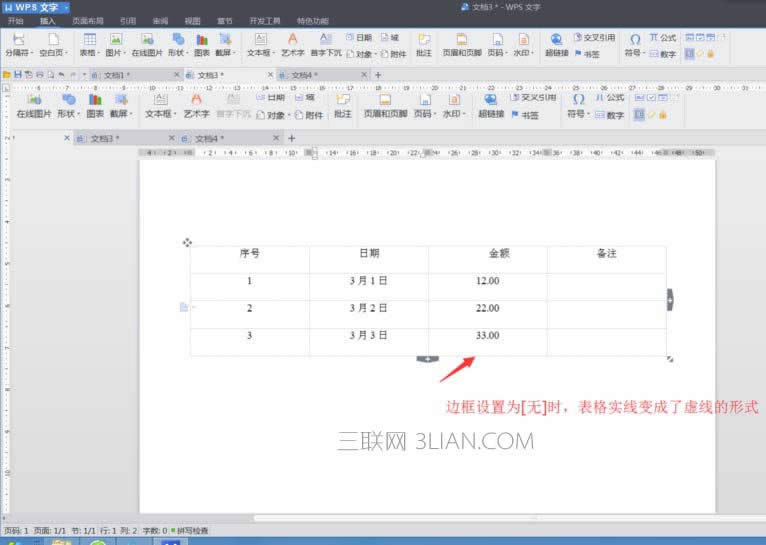Switch to the 开发工具 developer tab
The width and height of the screenshot is (766, 545).
(265, 21)
